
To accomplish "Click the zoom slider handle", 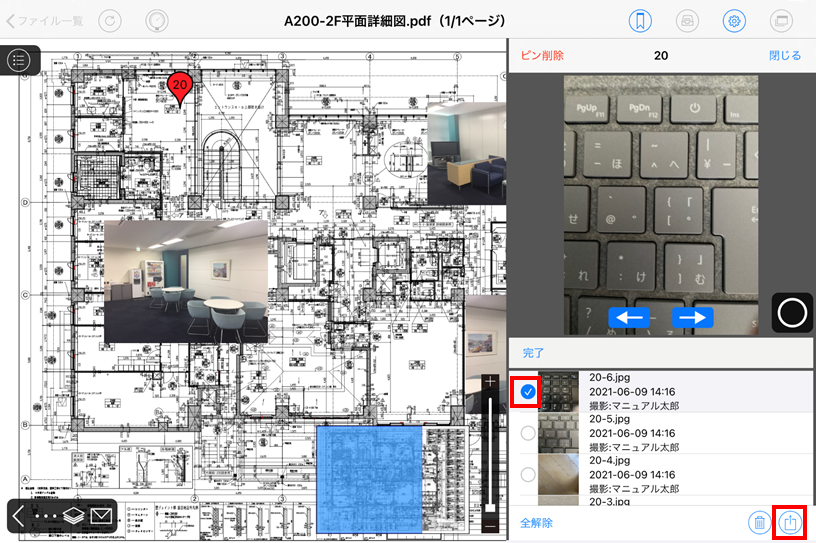I will (490, 508).
